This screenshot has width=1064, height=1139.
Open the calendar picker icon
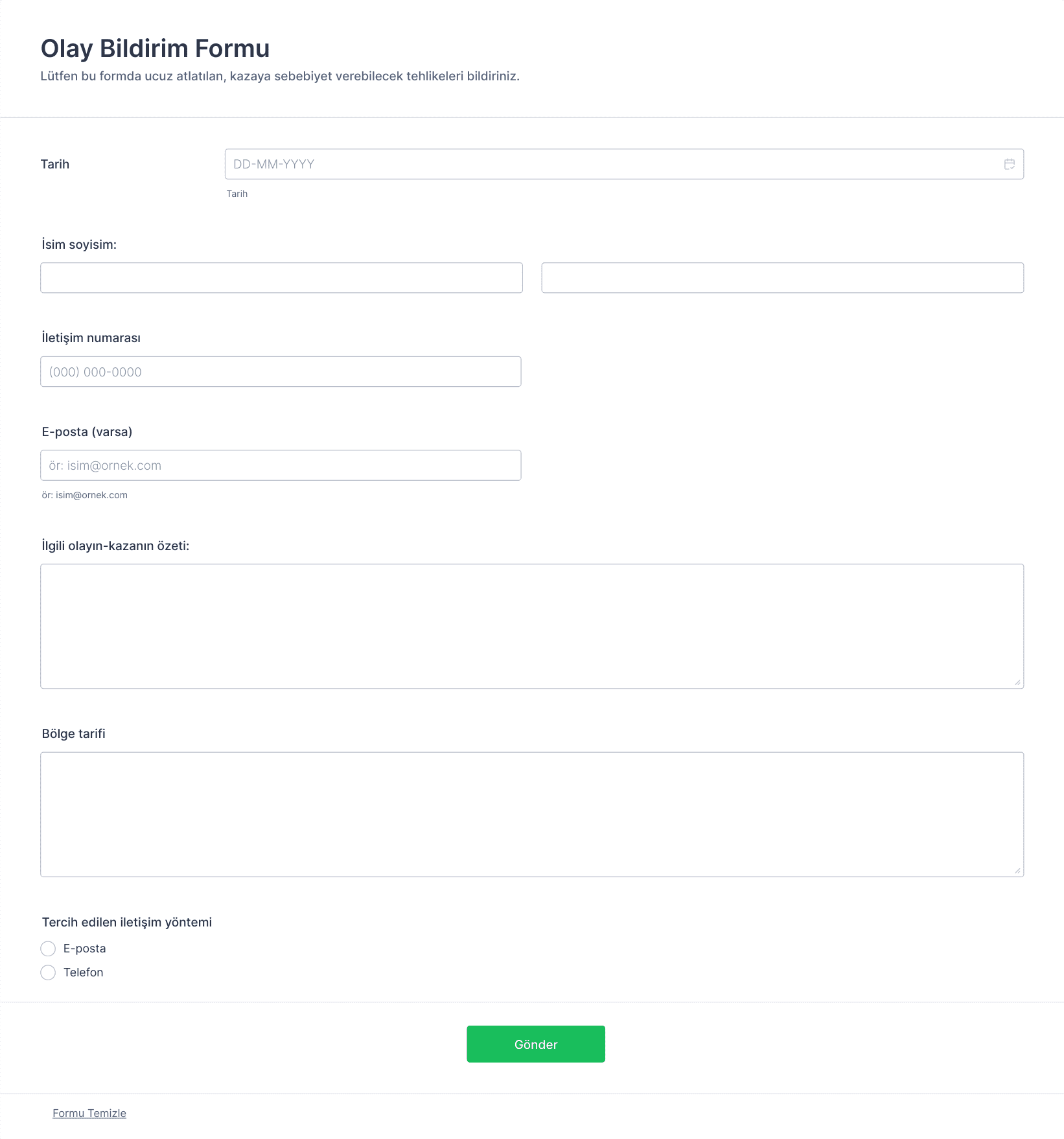tap(1009, 164)
